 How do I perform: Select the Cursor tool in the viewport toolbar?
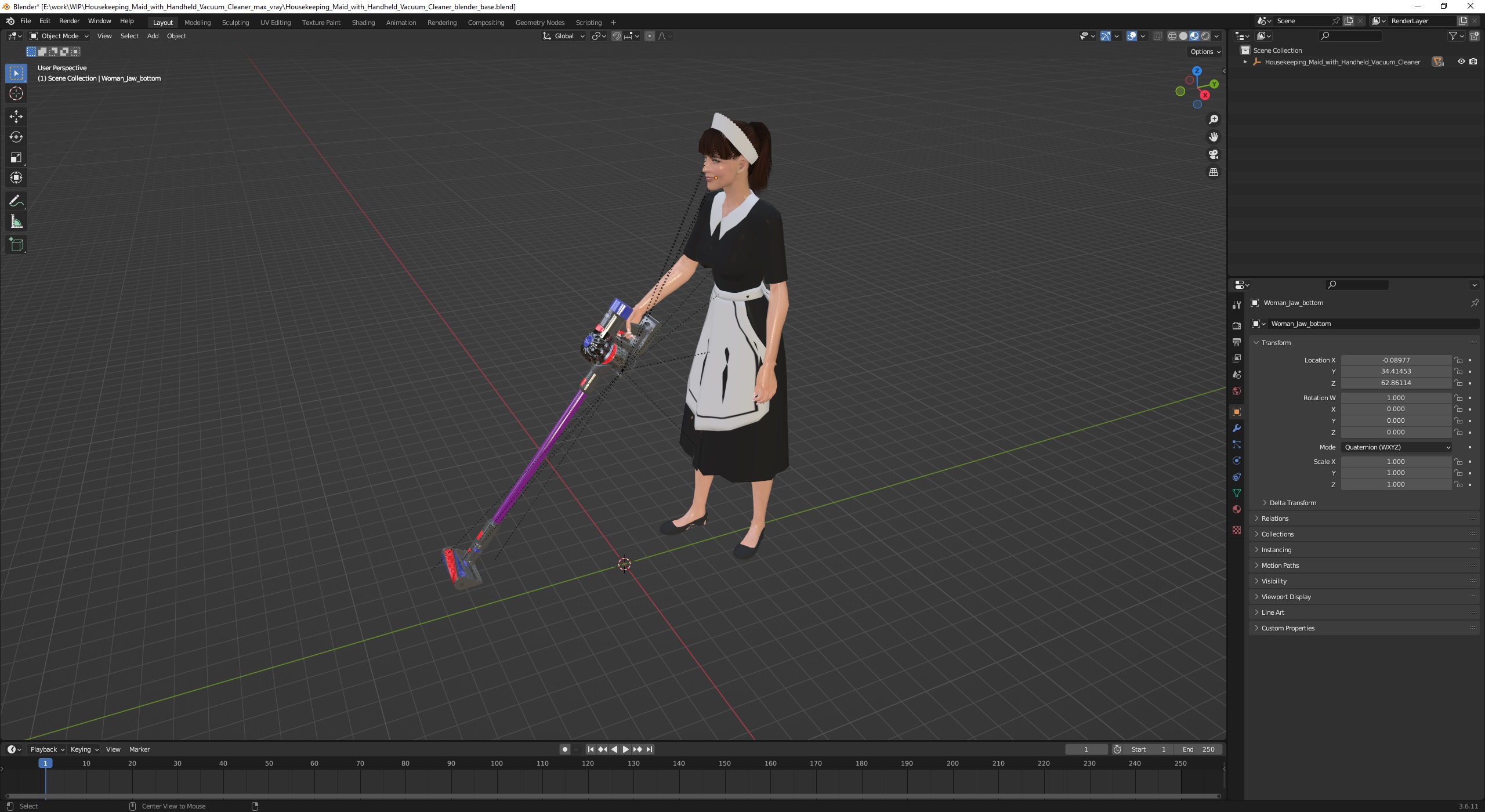coord(16,93)
